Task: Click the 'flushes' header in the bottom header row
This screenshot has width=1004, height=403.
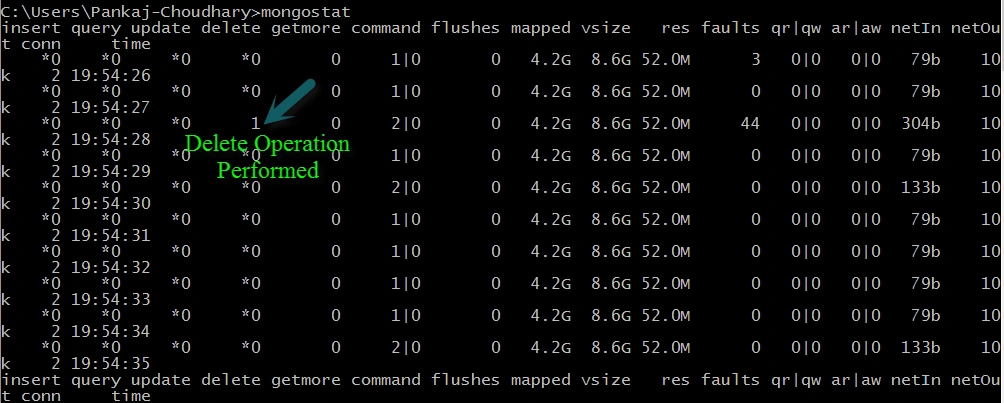Action: click(x=466, y=380)
